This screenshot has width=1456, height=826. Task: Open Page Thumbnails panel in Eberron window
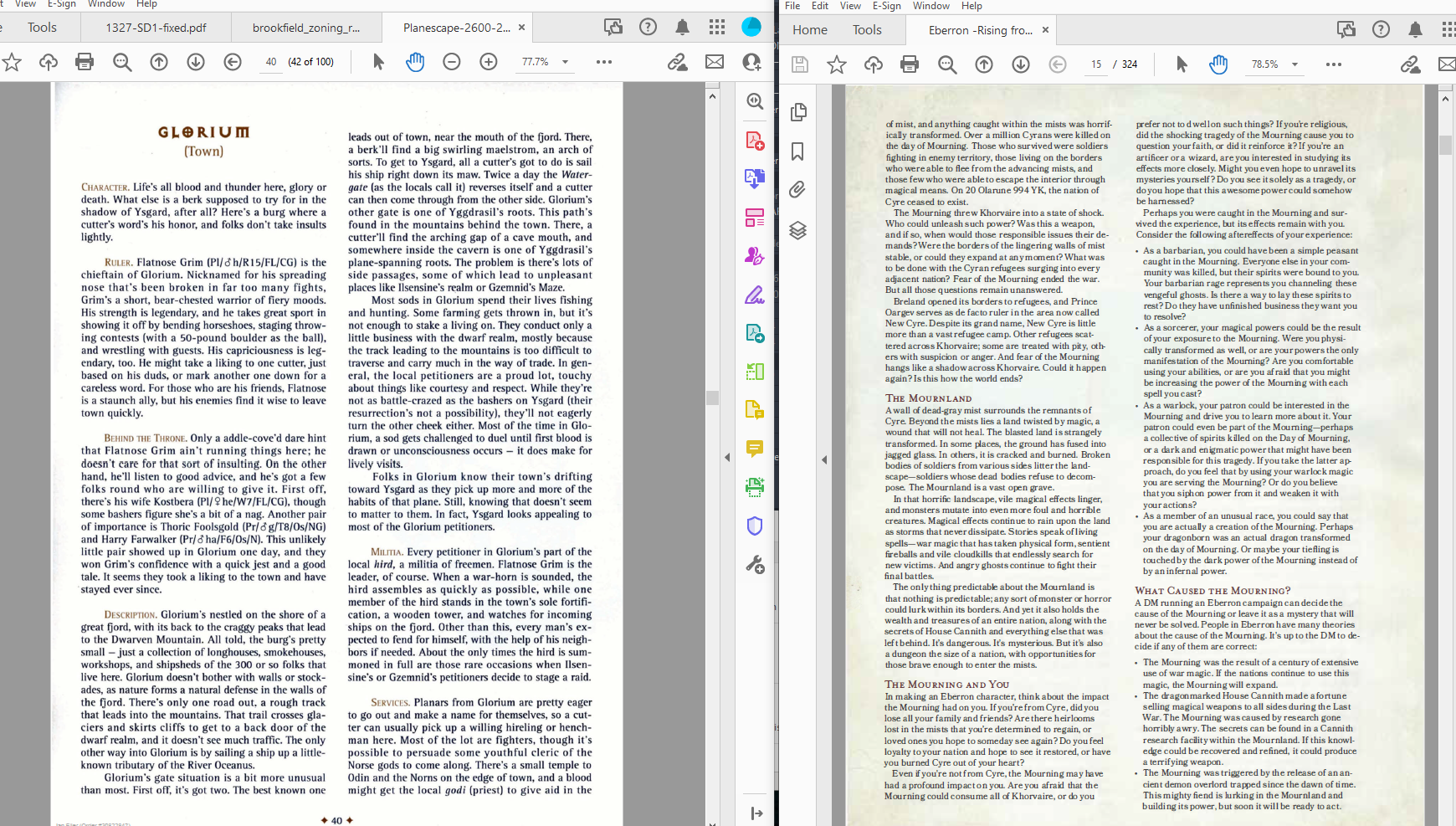(x=797, y=112)
